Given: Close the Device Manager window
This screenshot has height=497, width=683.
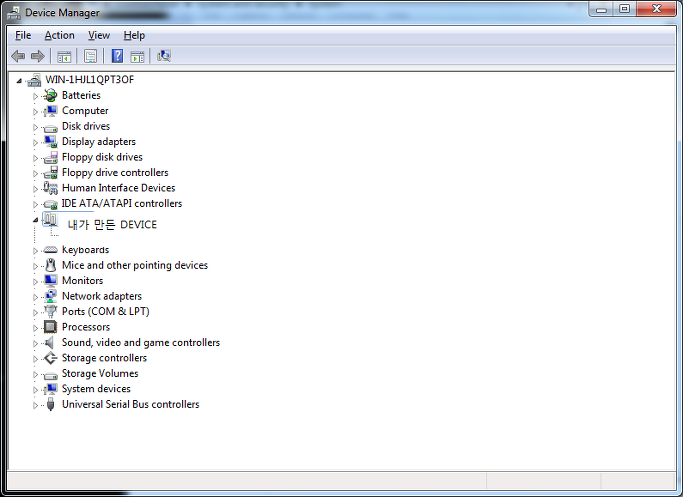Looking at the screenshot, I should tap(656, 9).
